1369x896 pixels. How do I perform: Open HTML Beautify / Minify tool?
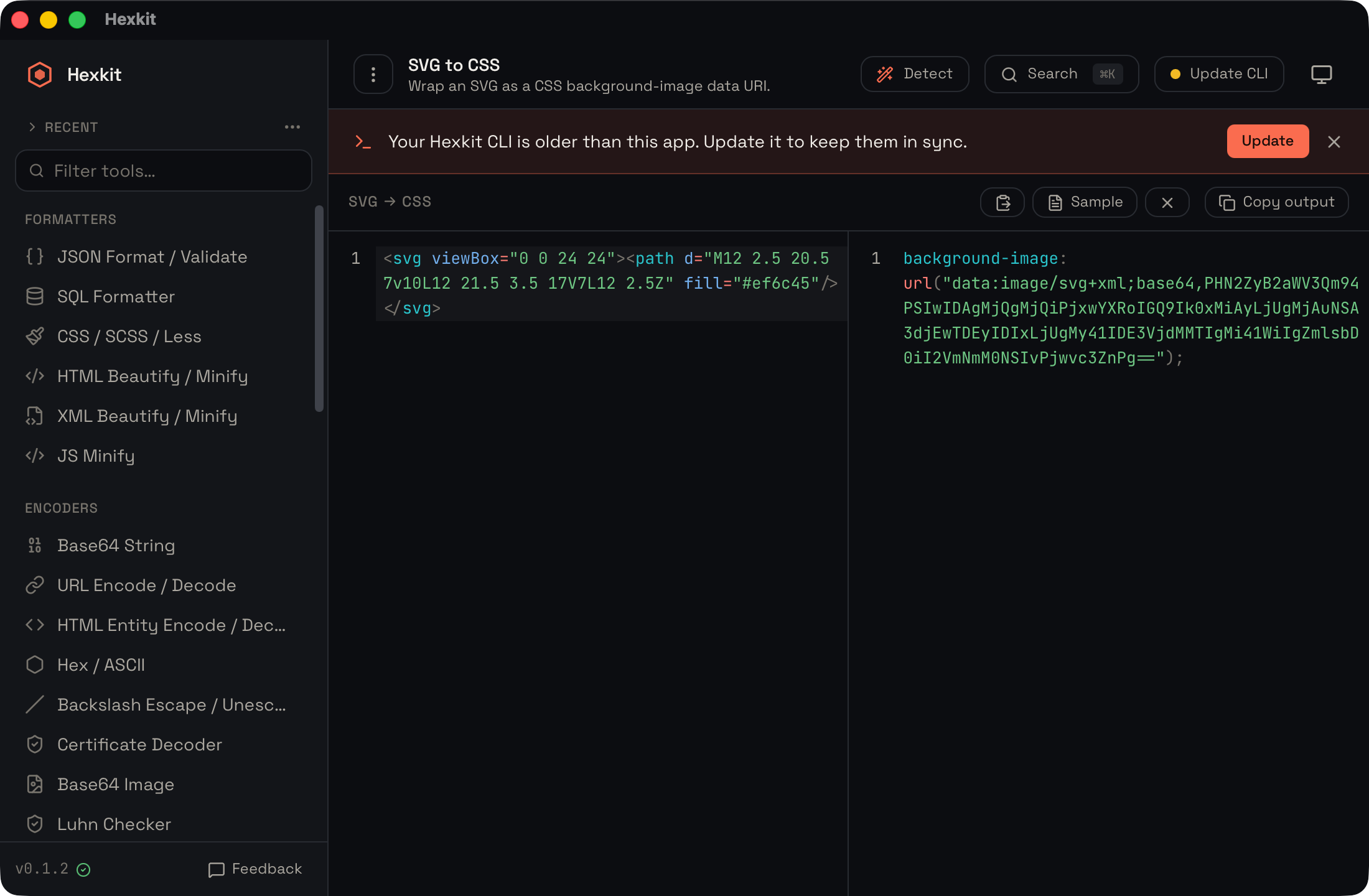(x=164, y=376)
